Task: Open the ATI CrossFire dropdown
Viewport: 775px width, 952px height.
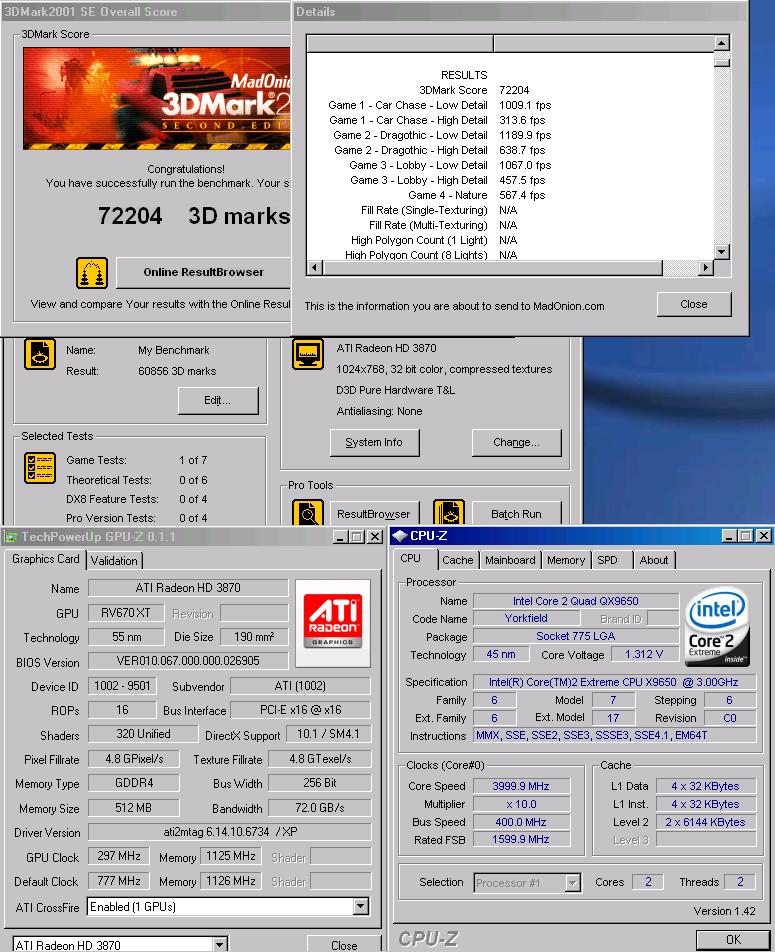Action: point(360,907)
